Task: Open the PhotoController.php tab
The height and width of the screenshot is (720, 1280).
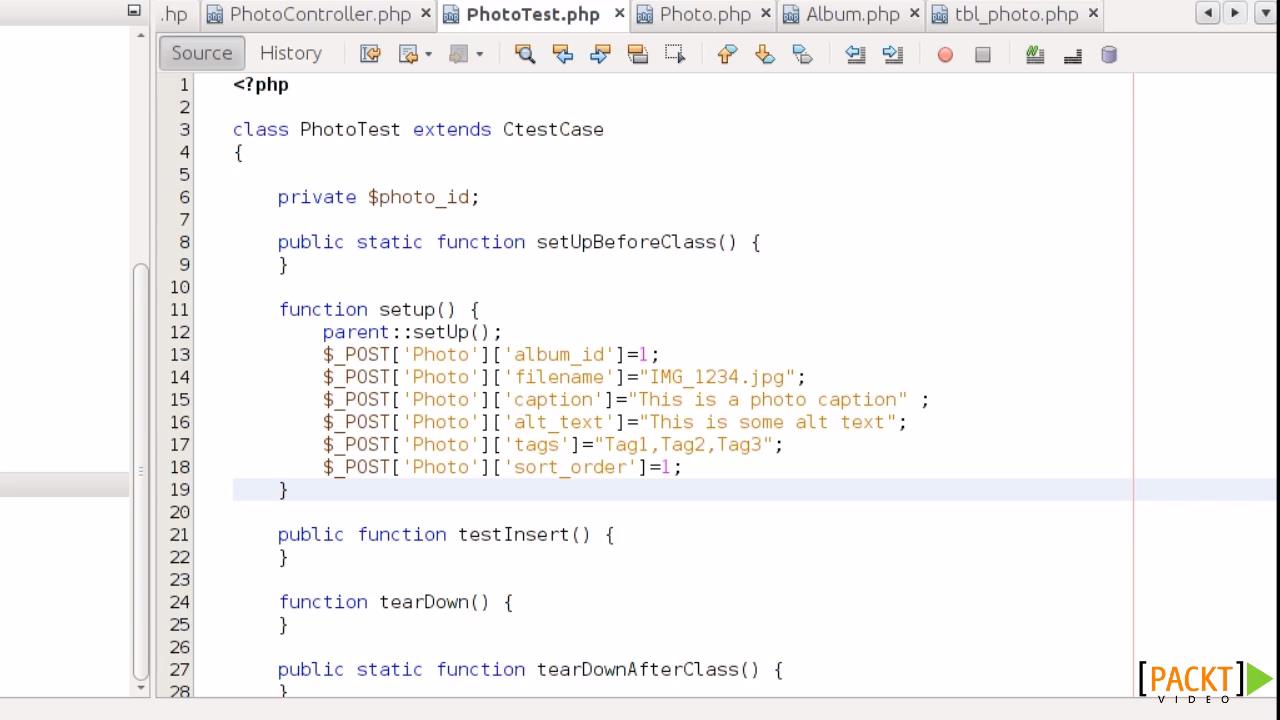Action: (x=320, y=14)
